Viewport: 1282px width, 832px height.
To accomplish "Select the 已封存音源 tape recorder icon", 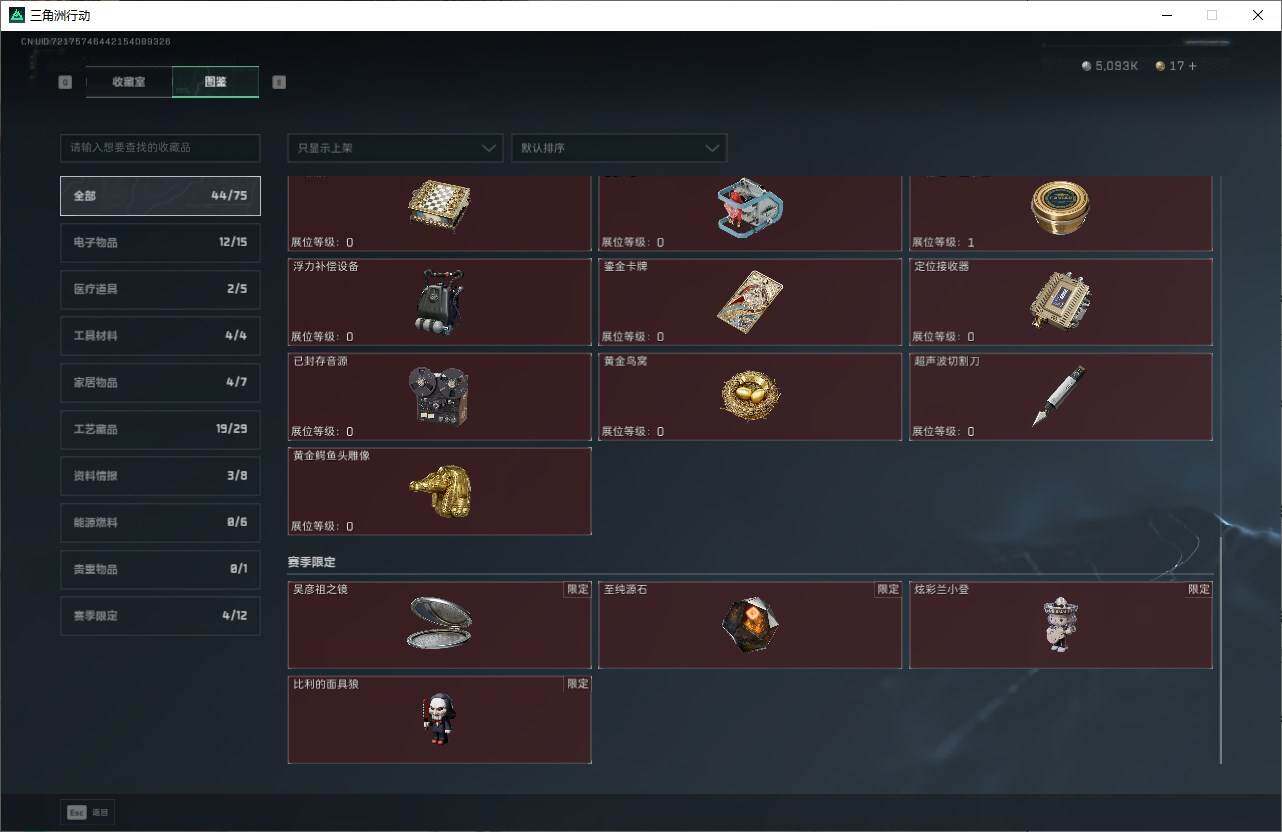I will (x=439, y=395).
